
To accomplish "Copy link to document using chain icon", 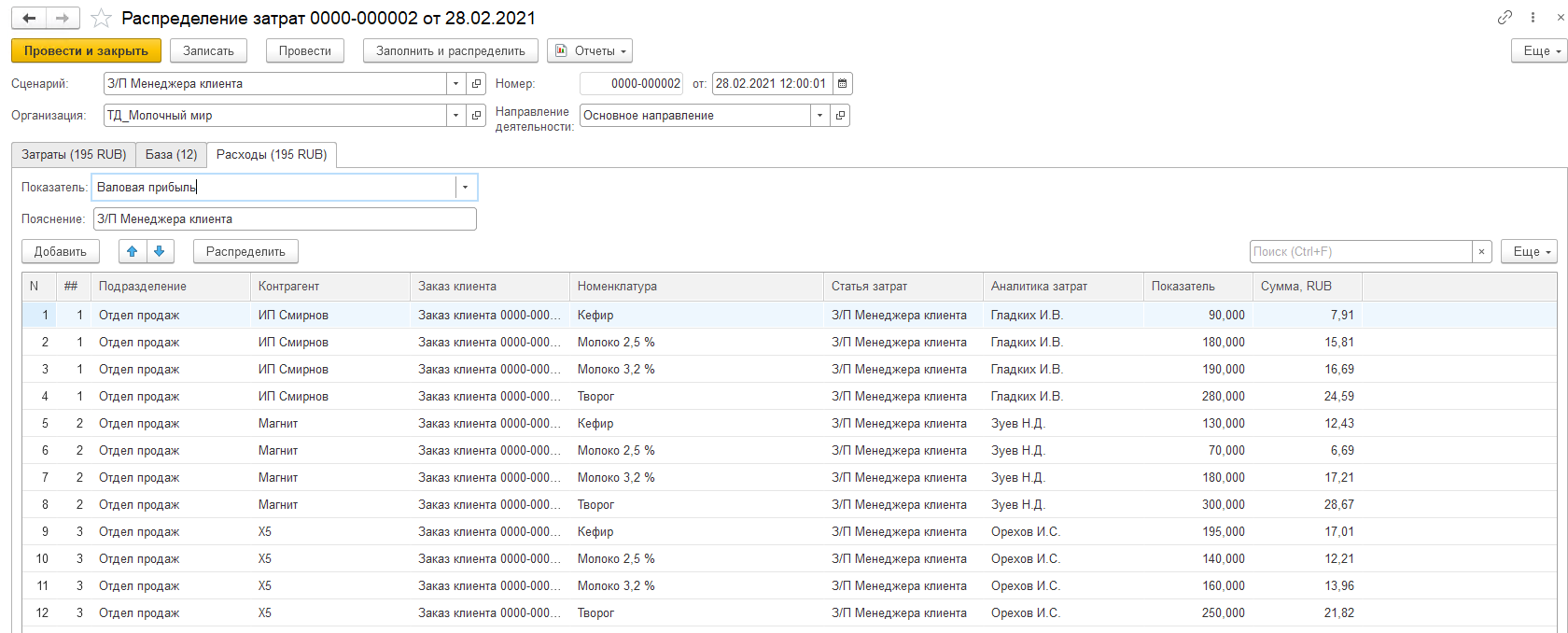I will (1505, 18).
